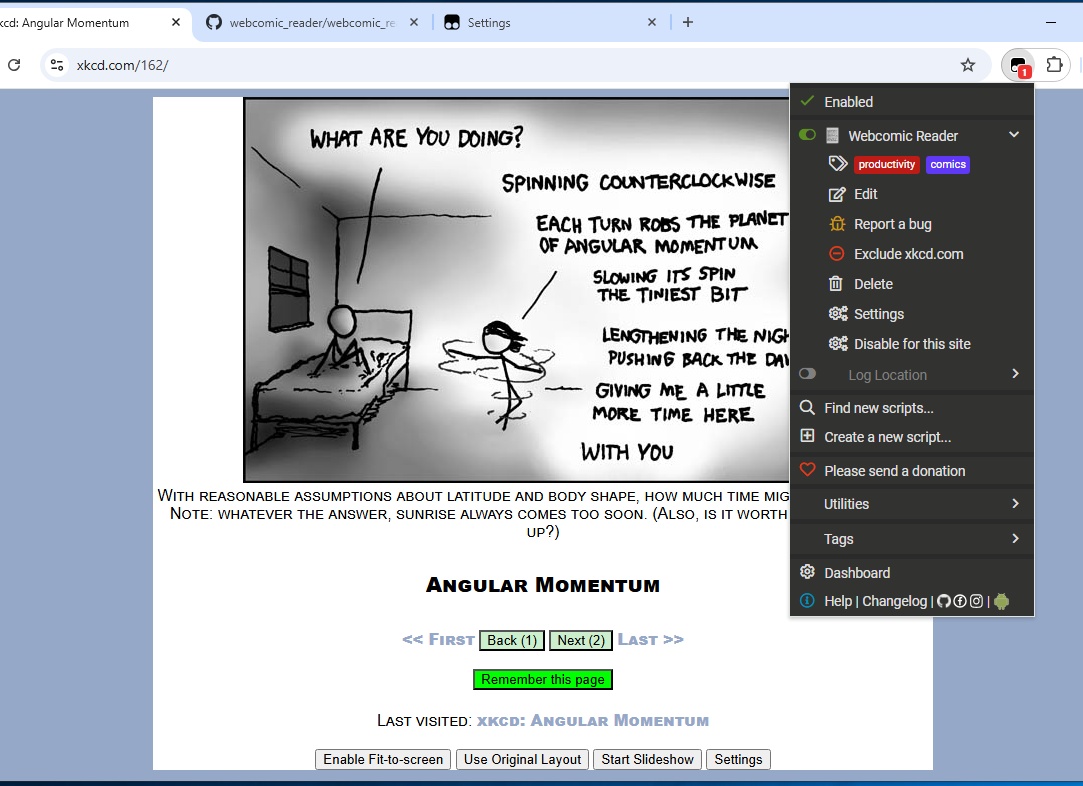1083x786 pixels.
Task: Switch to the Settings browser tab
Action: [x=550, y=23]
